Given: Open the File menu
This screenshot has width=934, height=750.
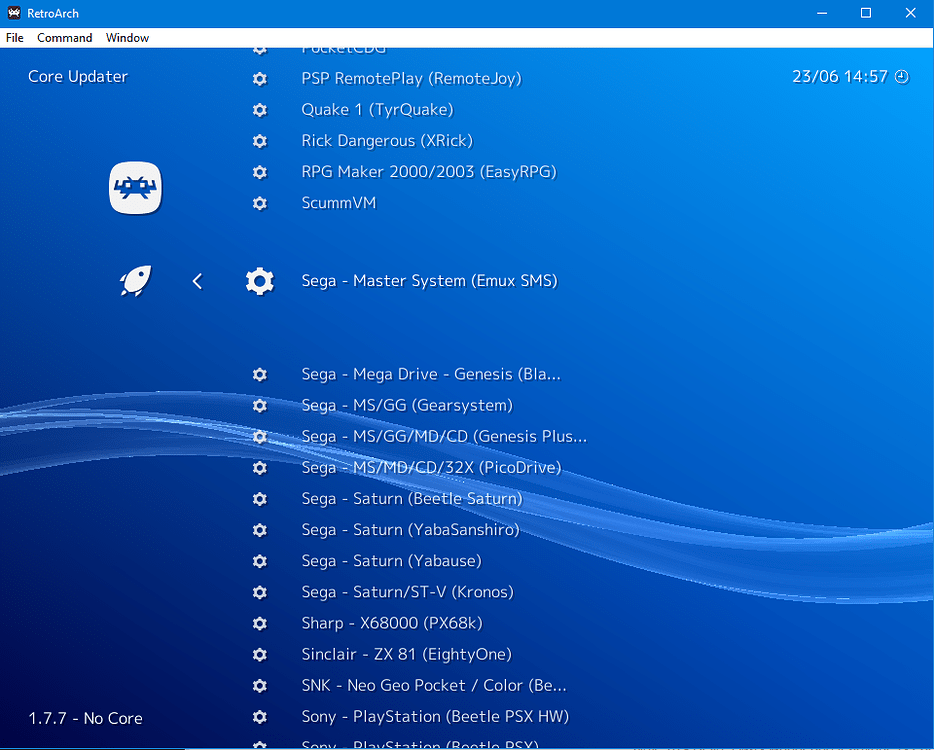Looking at the screenshot, I should 14,38.
